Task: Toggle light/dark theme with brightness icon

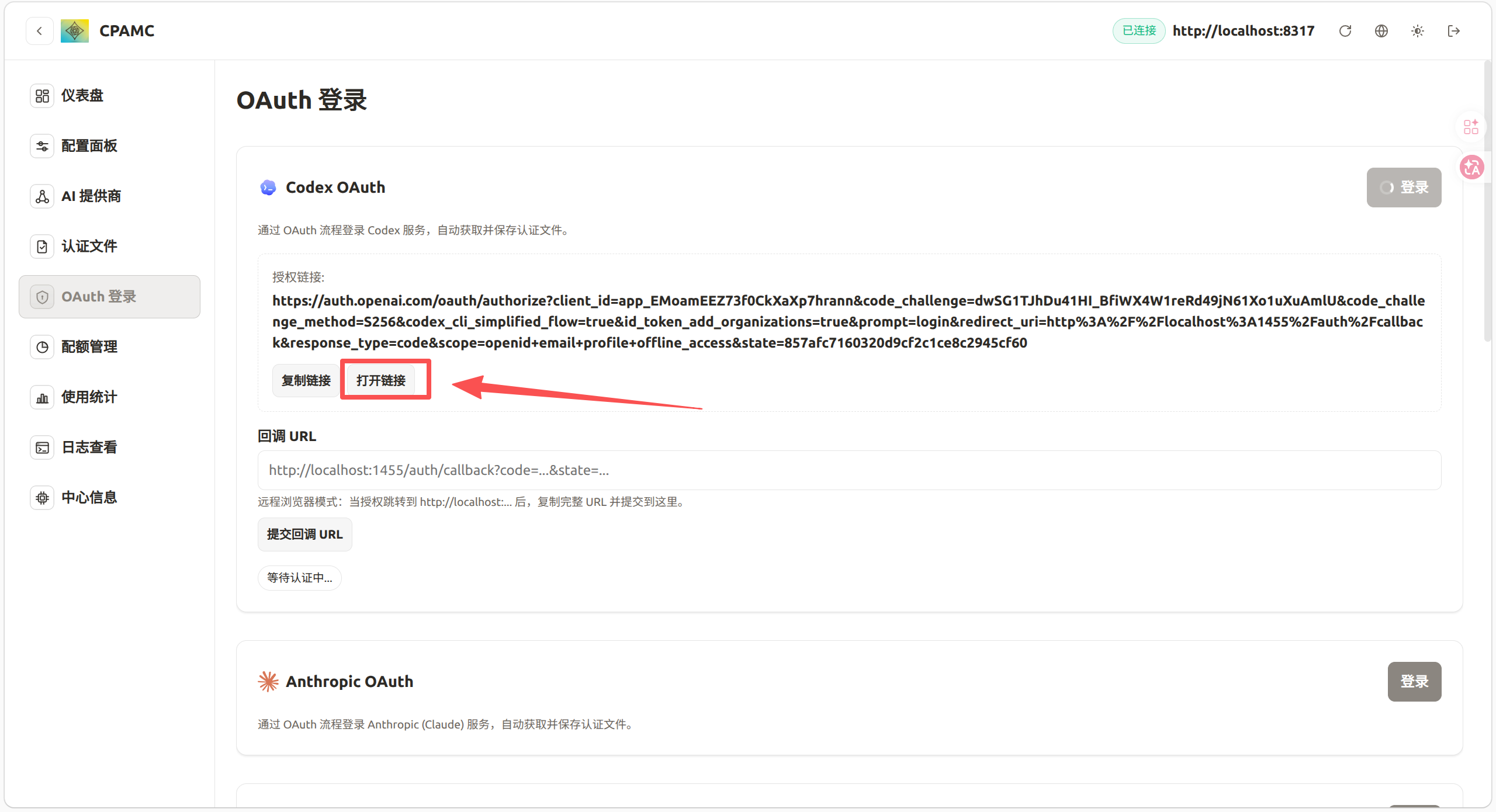Action: (1417, 31)
